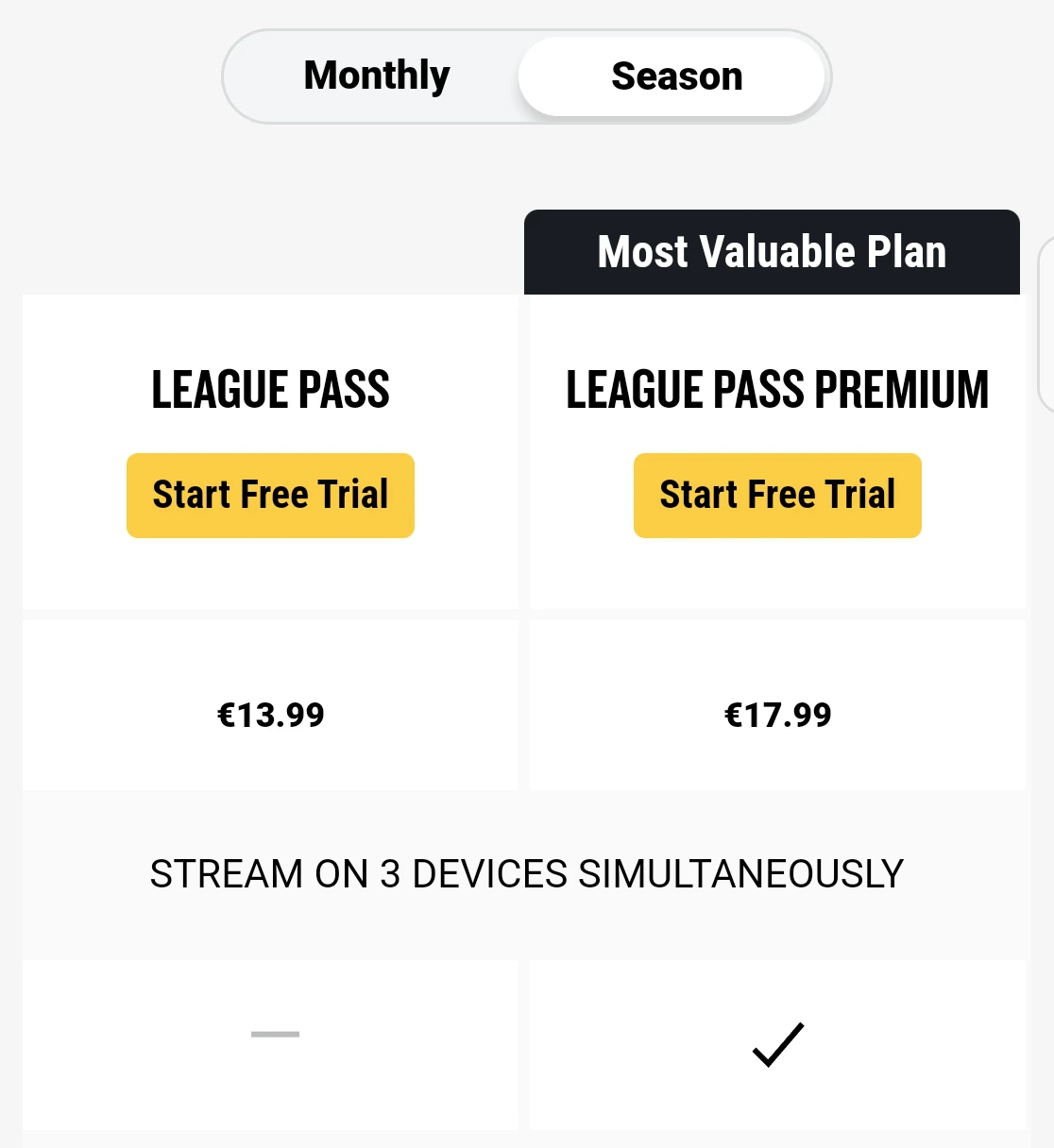Select the Season billing option
The image size is (1054, 1148).
[676, 76]
